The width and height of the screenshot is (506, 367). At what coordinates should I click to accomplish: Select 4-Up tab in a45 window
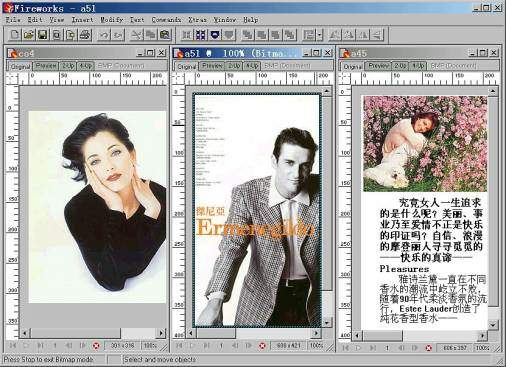click(417, 66)
